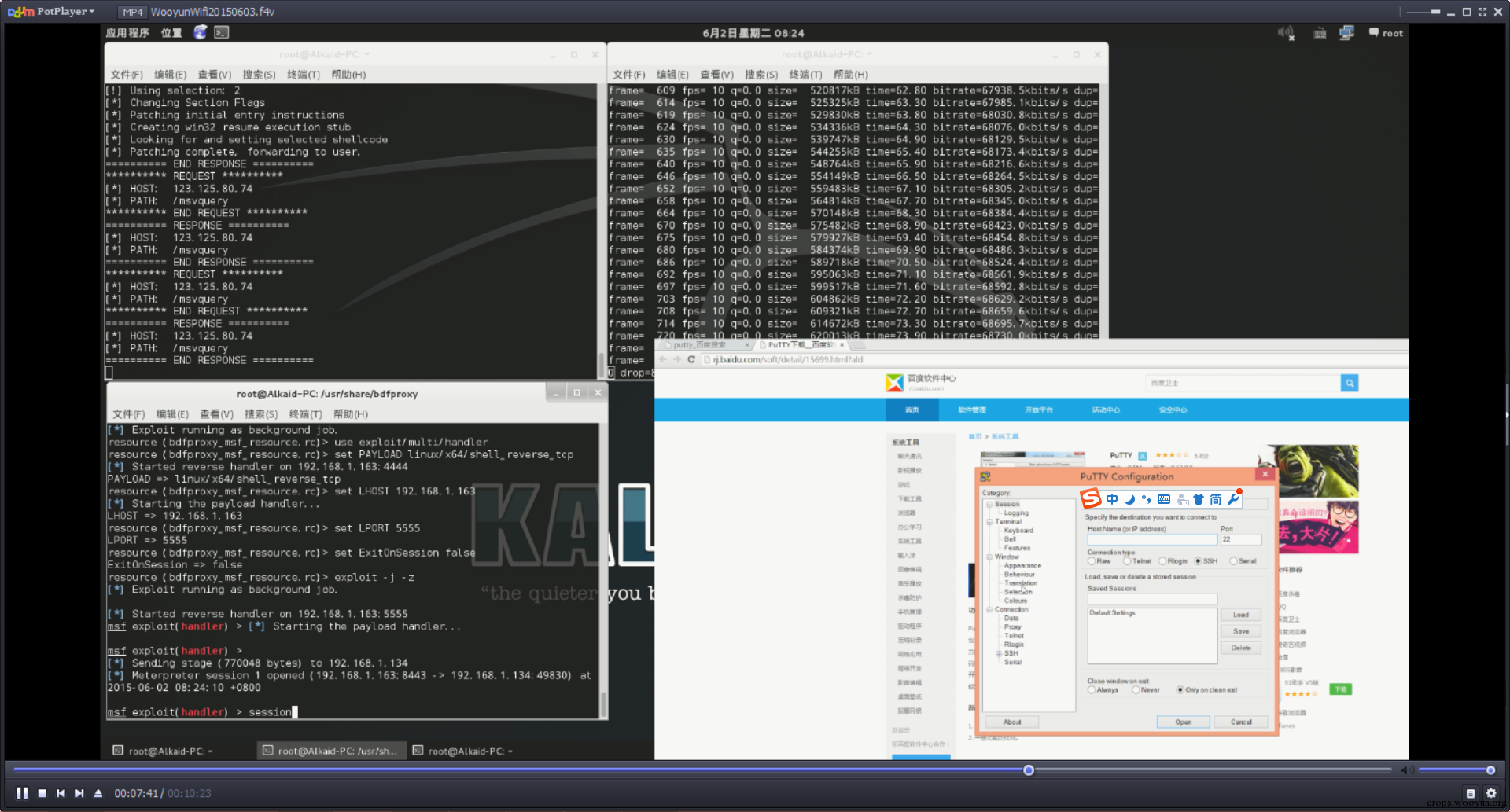Switch to taskbar item root@Alkaid-PC: /usr/sh...
The height and width of the screenshot is (812, 1510).
(x=330, y=751)
